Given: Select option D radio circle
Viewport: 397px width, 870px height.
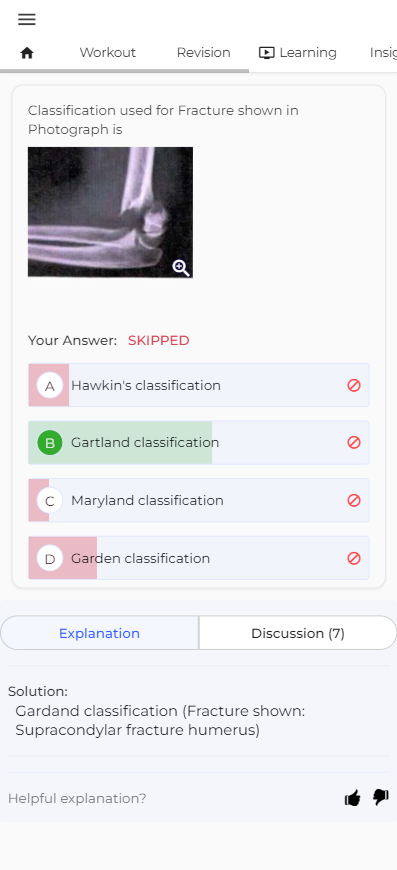Looking at the screenshot, I should 50,558.
